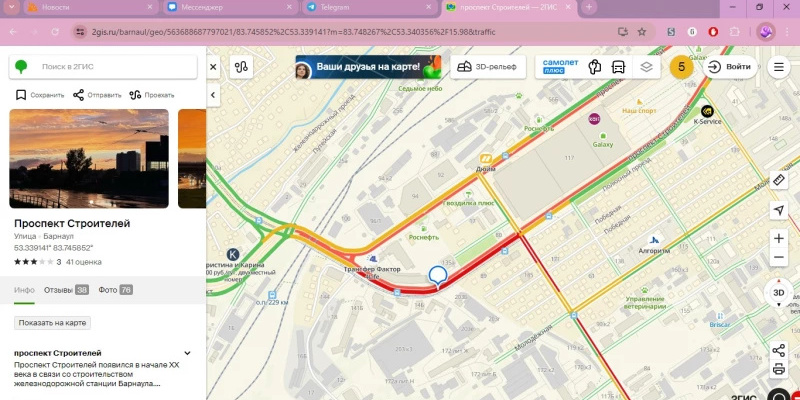The width and height of the screenshot is (800, 400).
Task: Click the locate-me navigation arrow icon
Action: (x=779, y=210)
